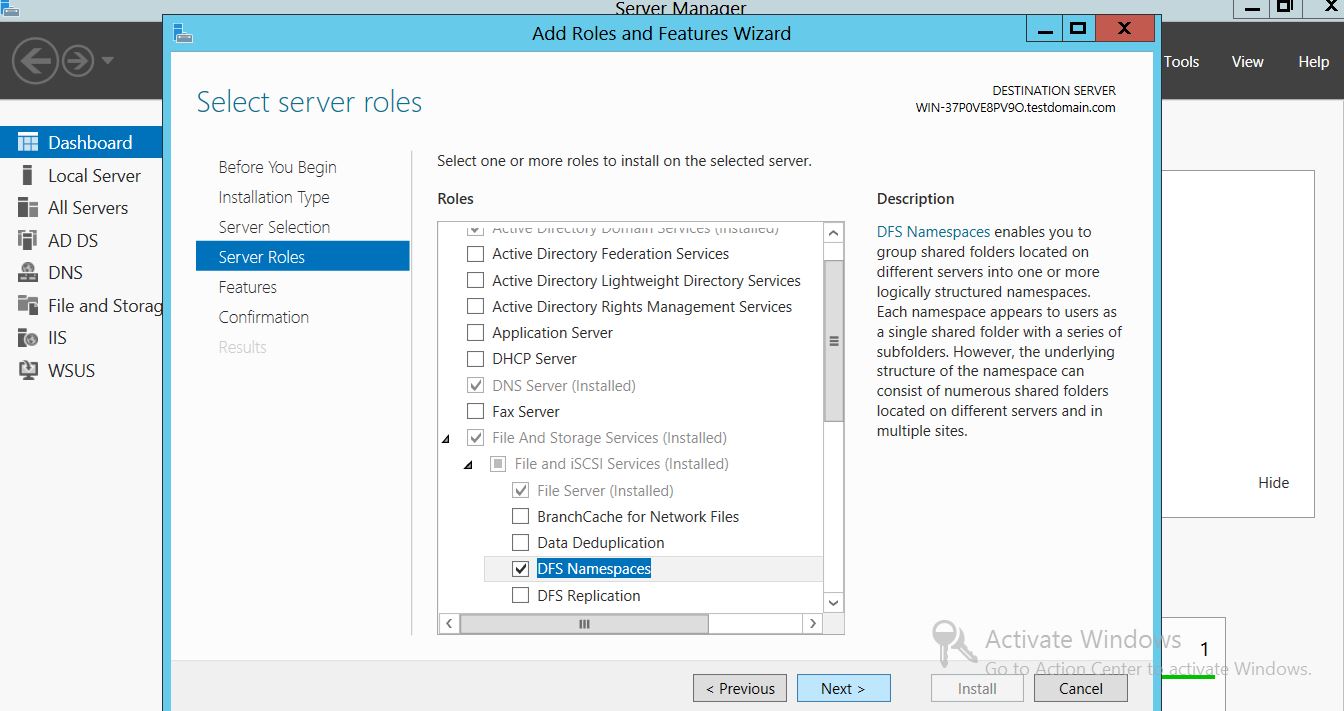This screenshot has width=1344, height=711.
Task: Click the Dashboard icon in sidebar
Action: (x=28, y=142)
